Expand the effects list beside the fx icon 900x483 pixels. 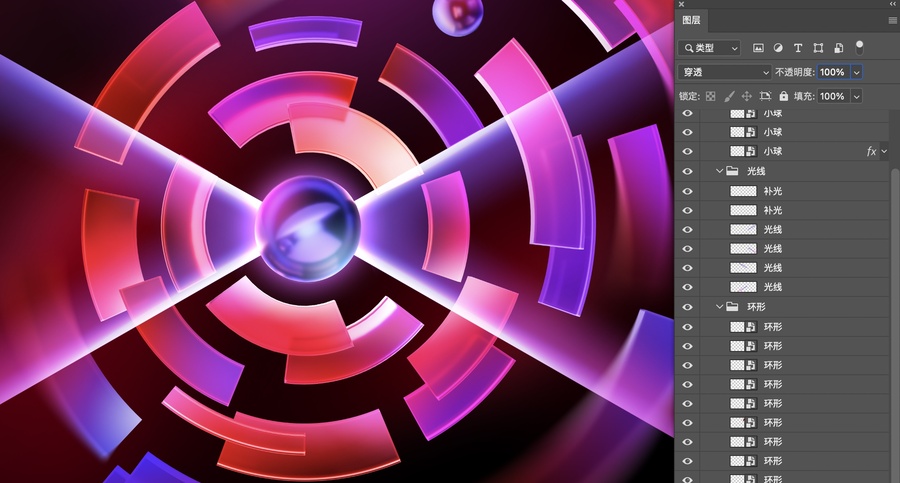pyautogui.click(x=884, y=152)
